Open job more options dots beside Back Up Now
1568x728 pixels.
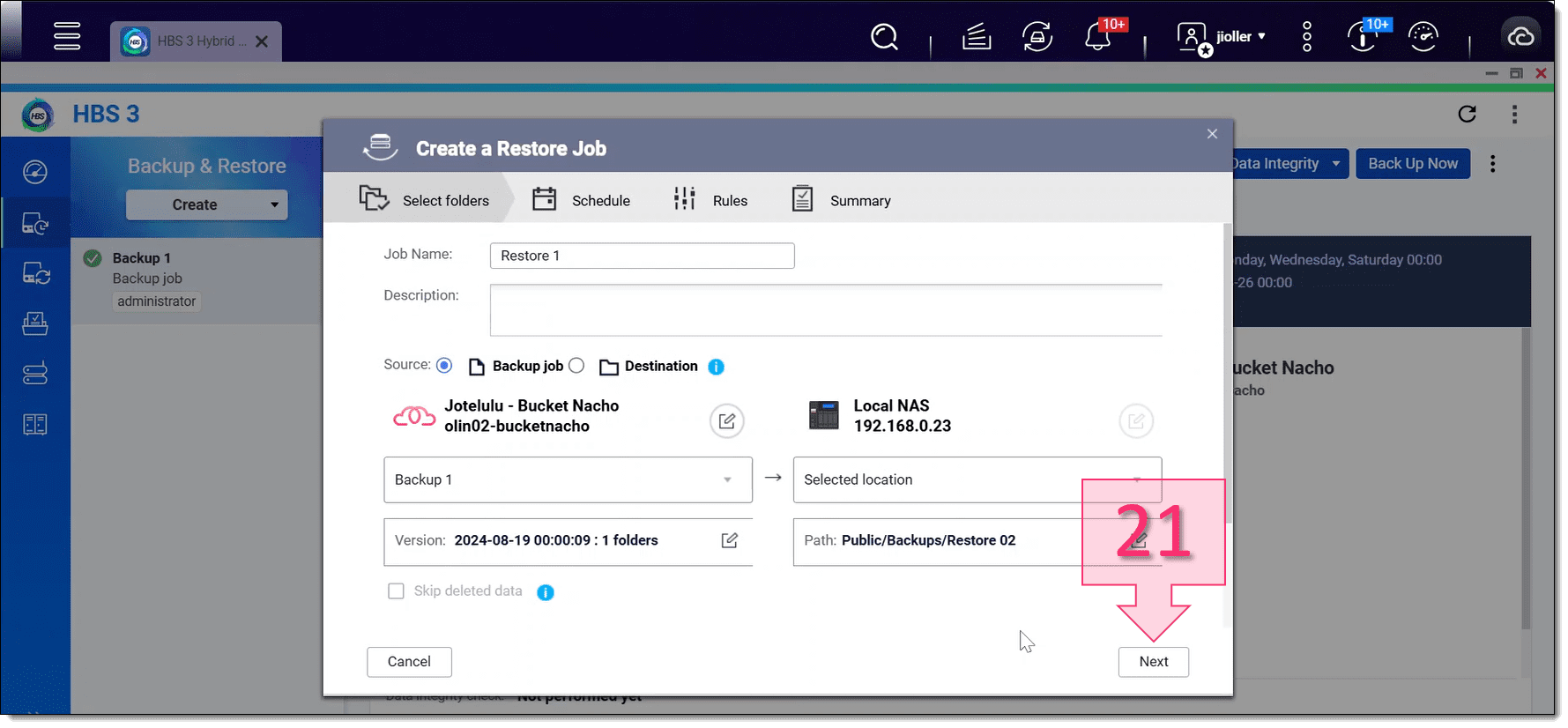[1492, 163]
